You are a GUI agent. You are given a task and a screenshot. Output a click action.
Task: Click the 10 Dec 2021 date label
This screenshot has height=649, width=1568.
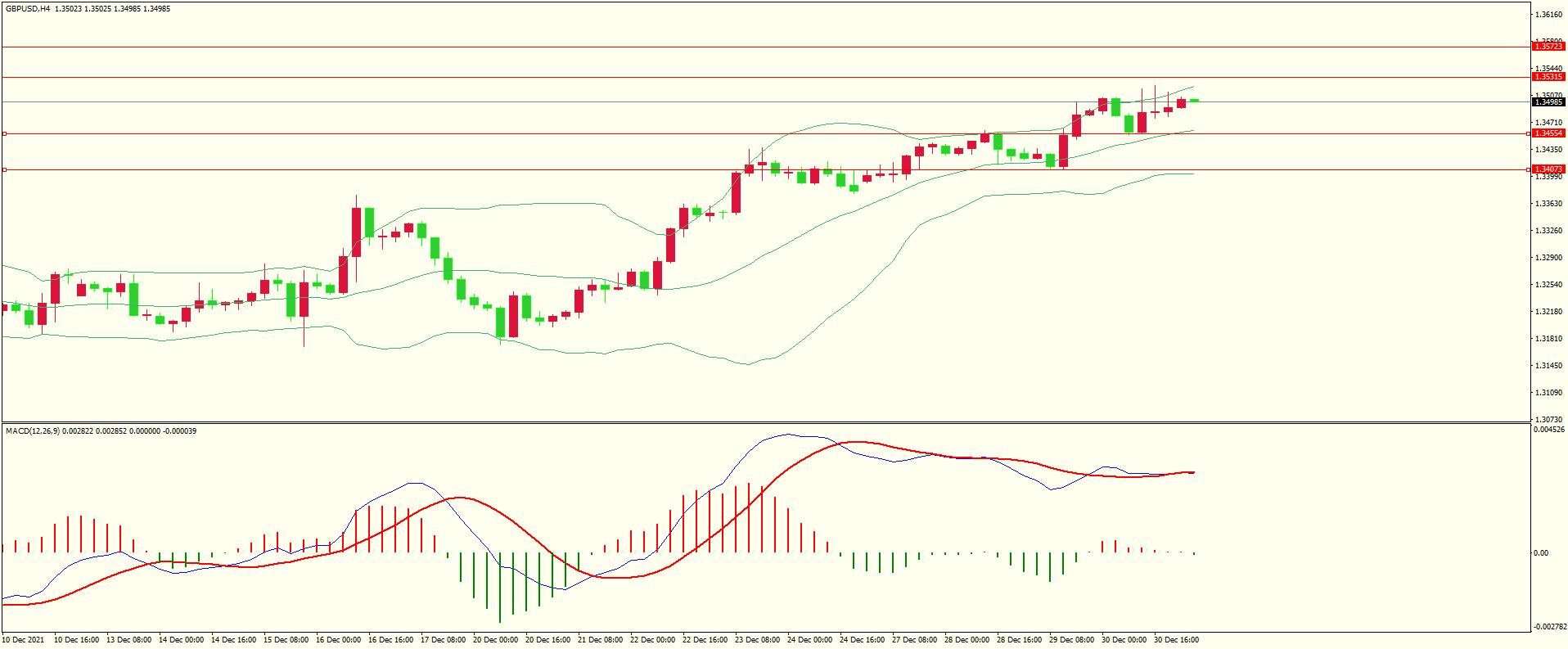(24, 640)
